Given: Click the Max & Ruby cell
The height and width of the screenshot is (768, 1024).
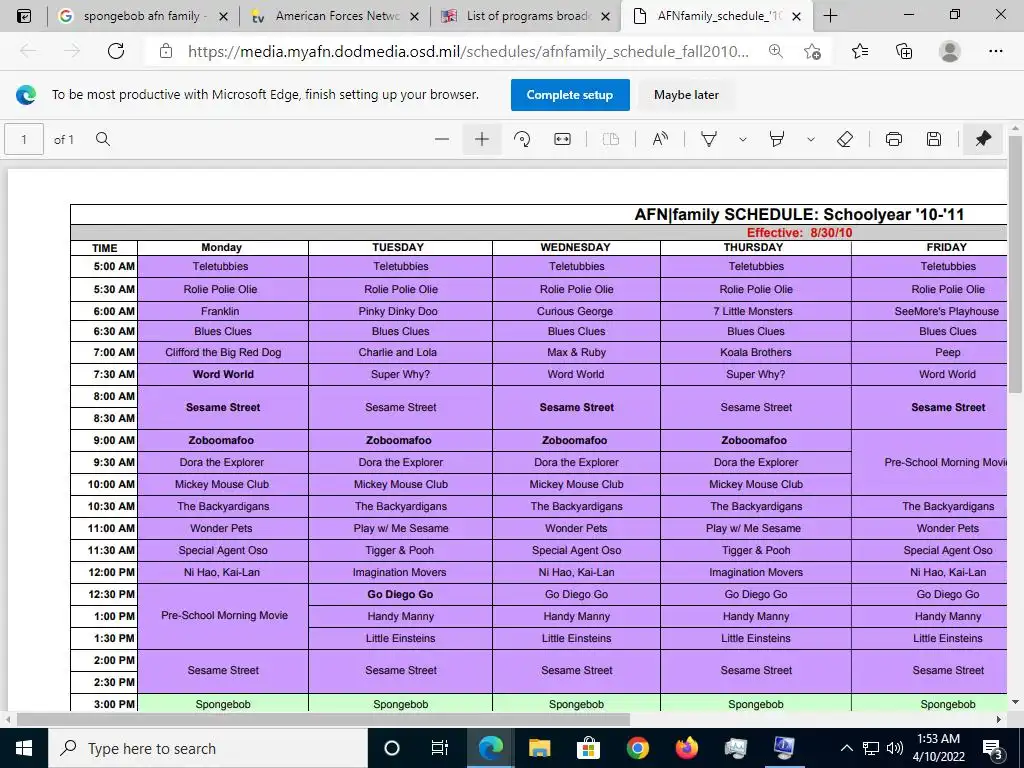Looking at the screenshot, I should (x=577, y=353).
